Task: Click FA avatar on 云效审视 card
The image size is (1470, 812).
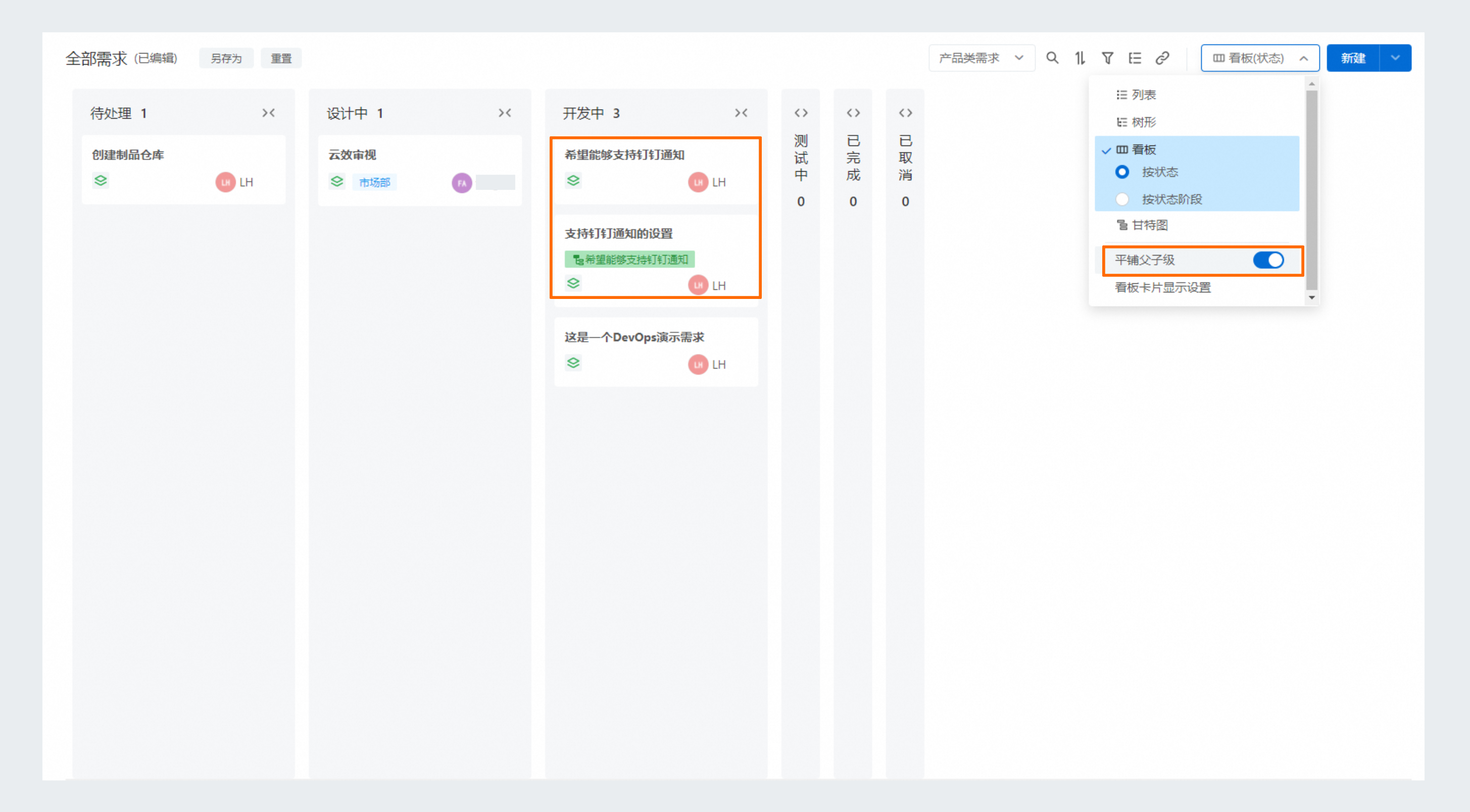Action: pyautogui.click(x=462, y=183)
